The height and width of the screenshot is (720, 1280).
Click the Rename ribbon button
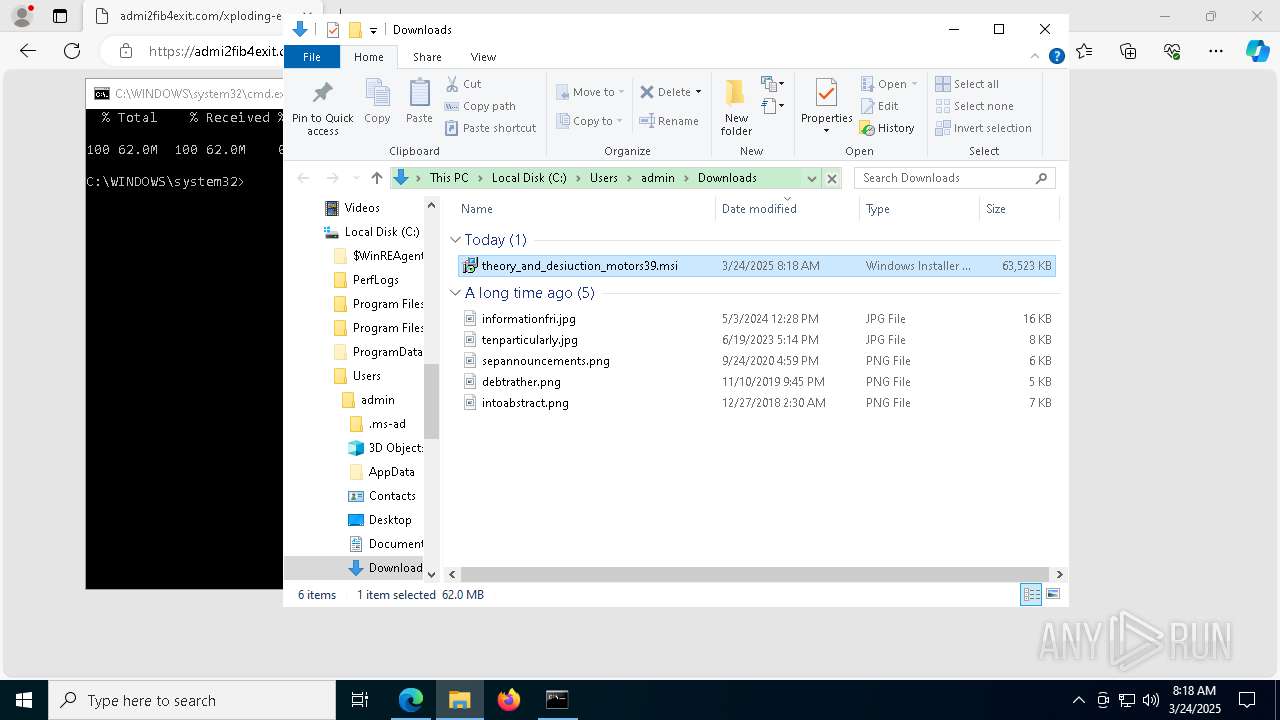(x=669, y=121)
